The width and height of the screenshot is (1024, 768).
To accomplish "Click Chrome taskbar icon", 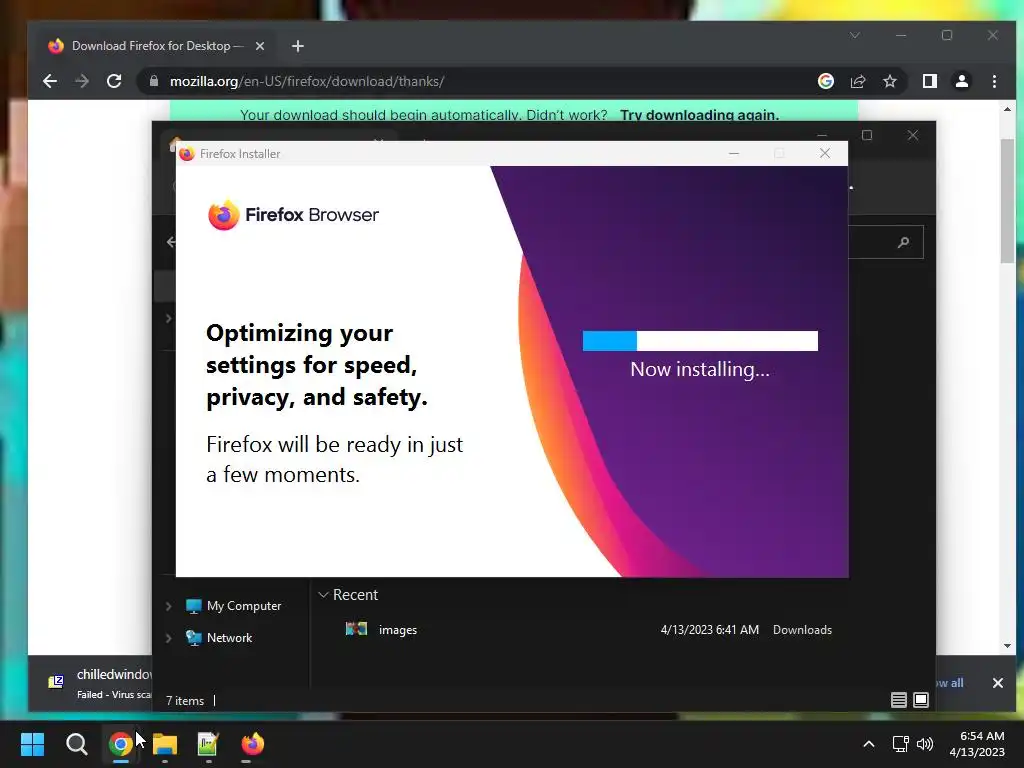I will pyautogui.click(x=121, y=744).
